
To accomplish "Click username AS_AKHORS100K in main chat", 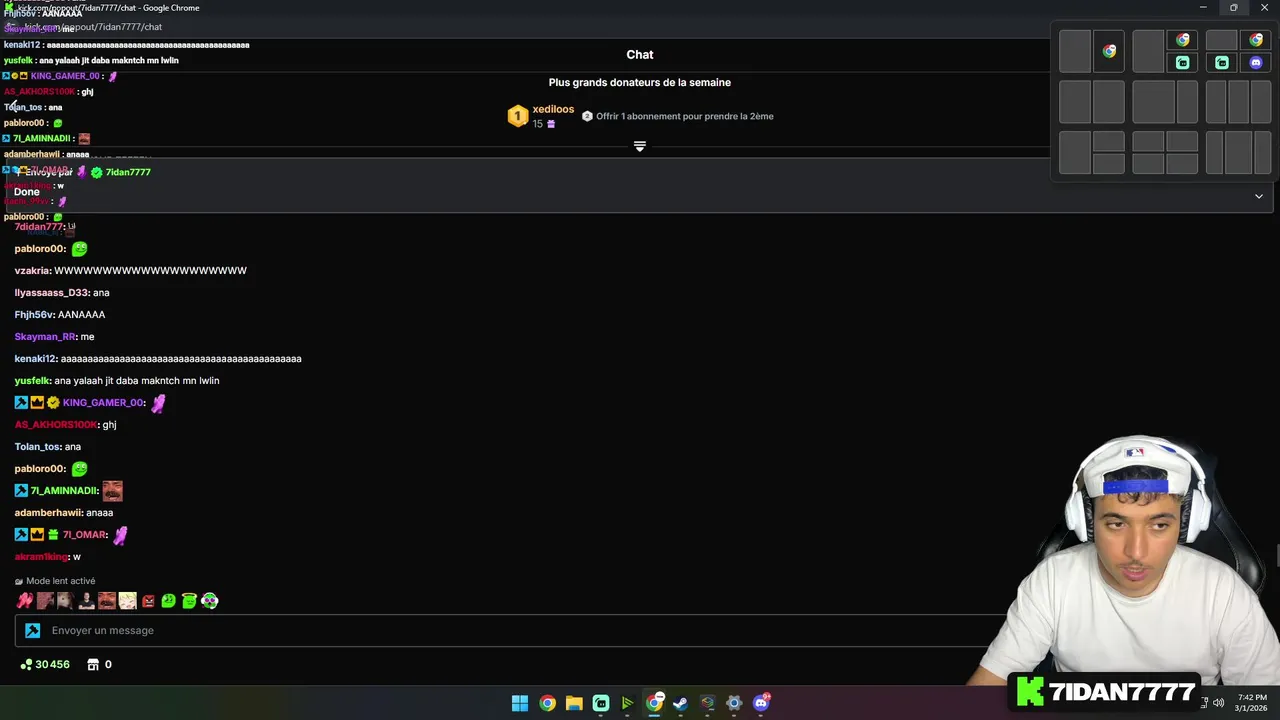I will coord(56,425).
